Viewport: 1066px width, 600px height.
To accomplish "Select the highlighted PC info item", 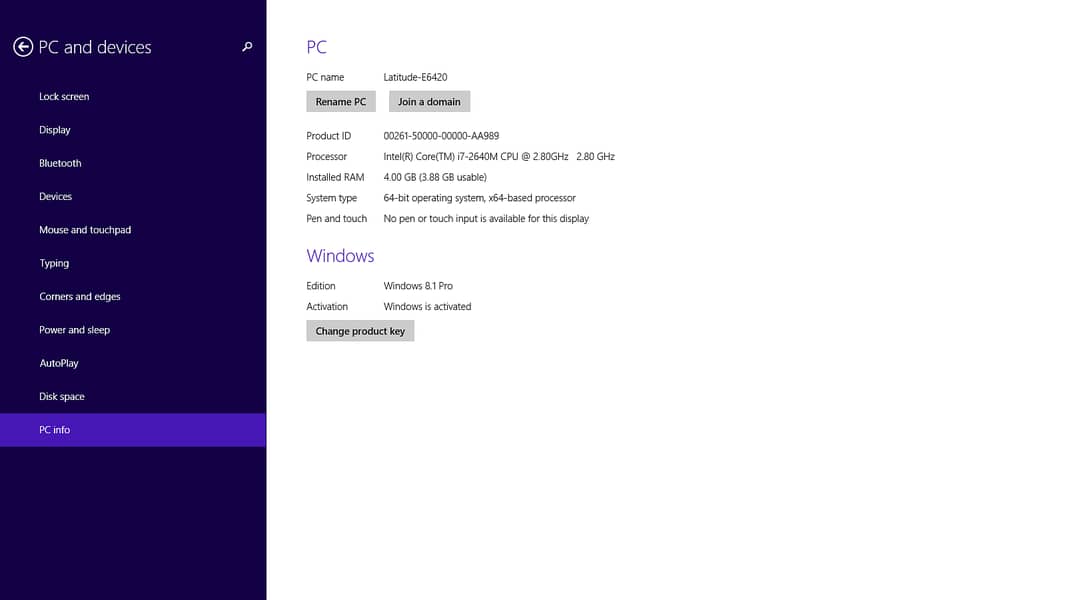I will (55, 430).
